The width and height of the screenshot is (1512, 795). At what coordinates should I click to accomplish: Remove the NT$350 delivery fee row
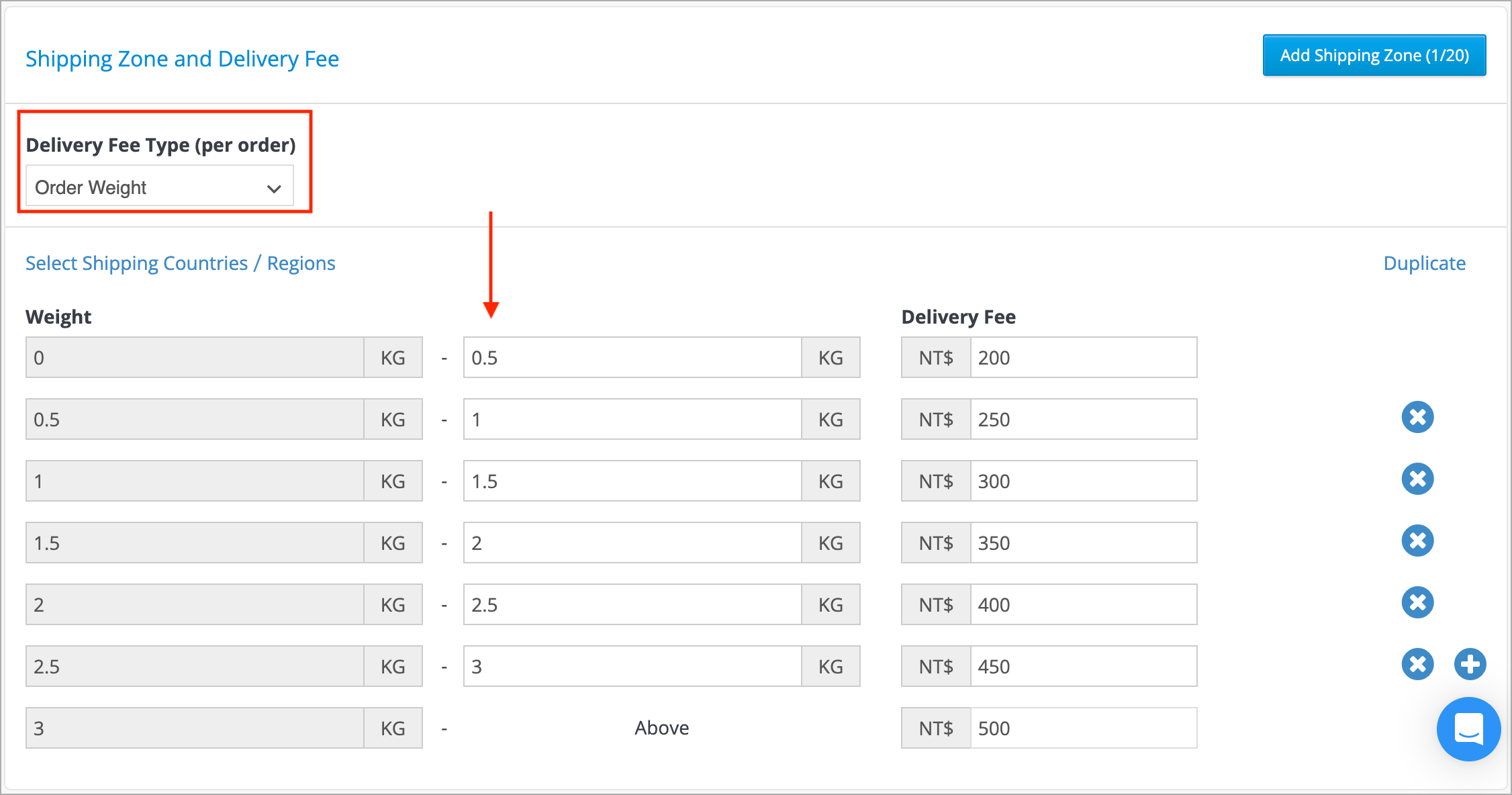point(1417,541)
